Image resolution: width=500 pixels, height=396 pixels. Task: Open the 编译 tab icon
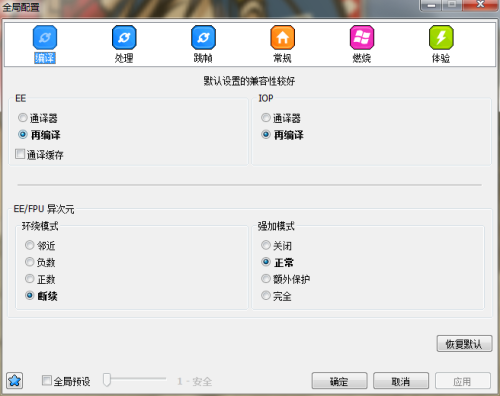coord(45,37)
